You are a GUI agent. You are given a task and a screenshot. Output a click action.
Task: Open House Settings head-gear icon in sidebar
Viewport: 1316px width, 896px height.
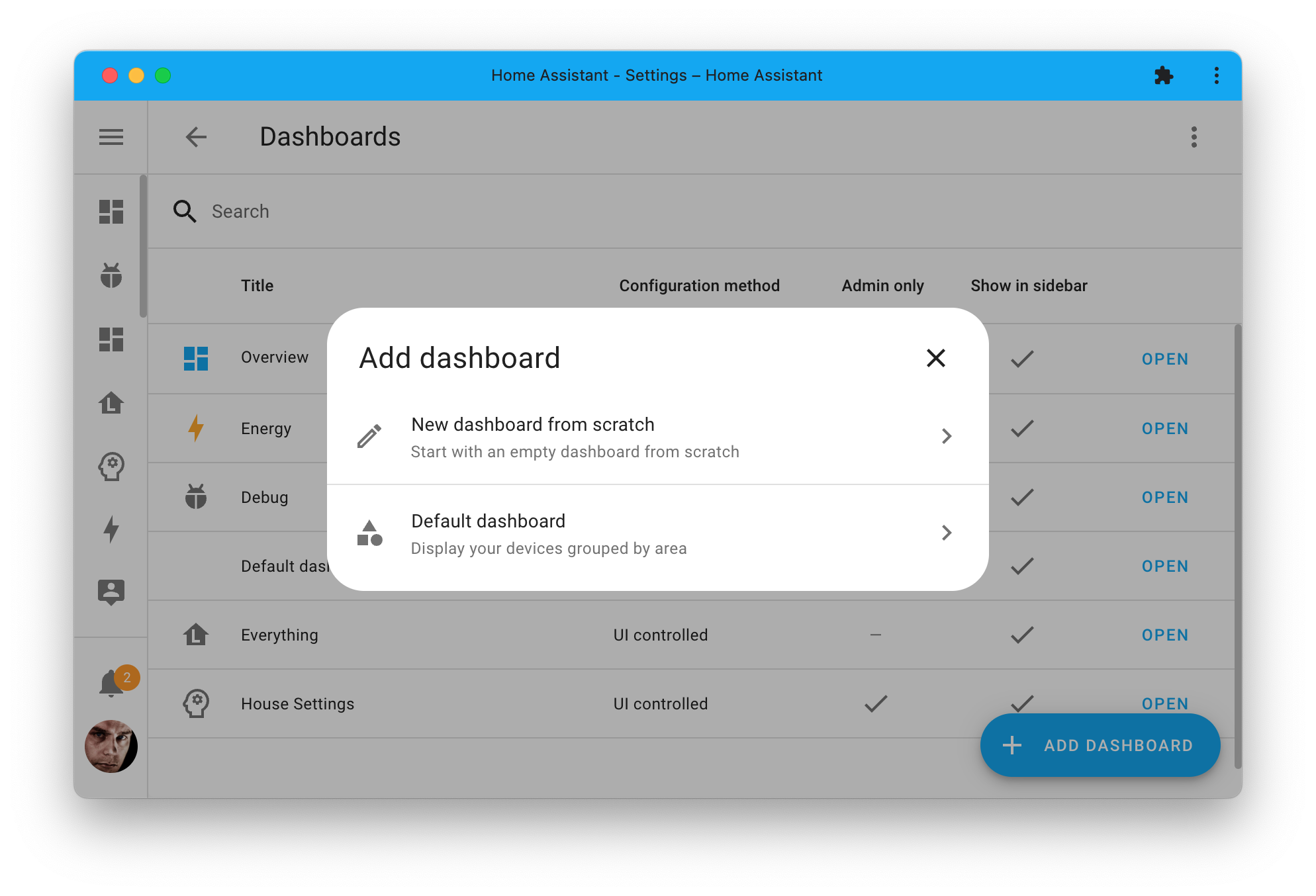(x=111, y=467)
